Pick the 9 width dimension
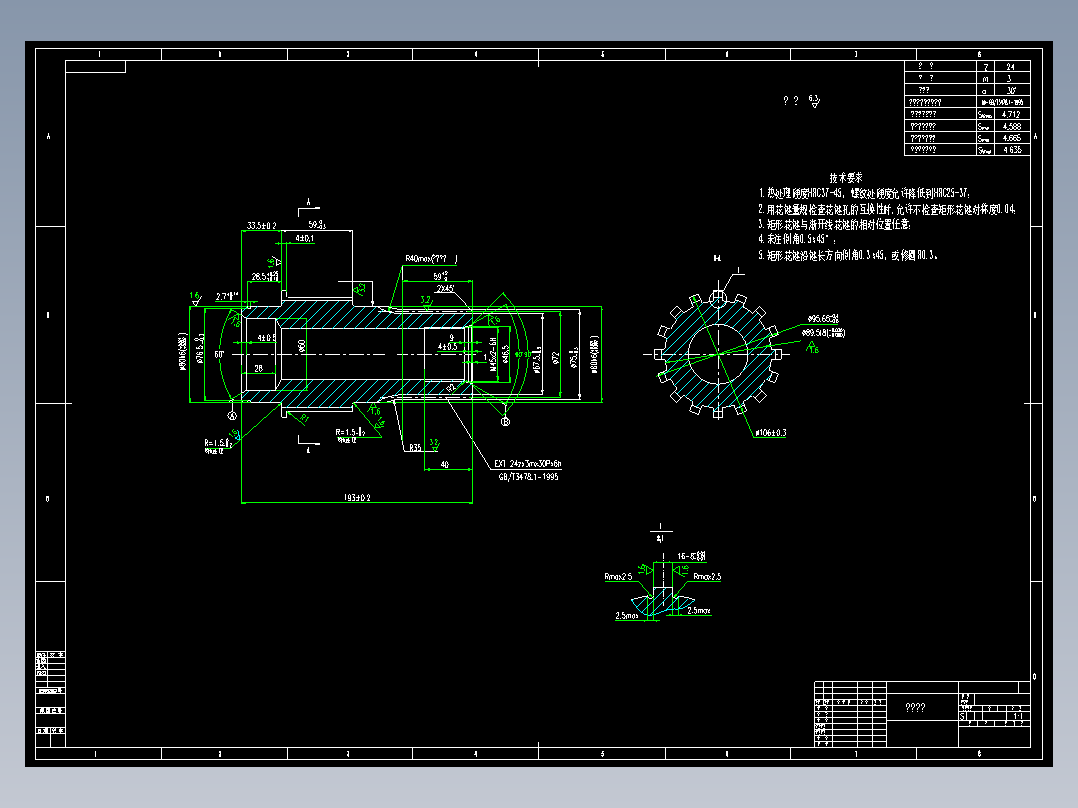1078x808 pixels. pos(451,338)
